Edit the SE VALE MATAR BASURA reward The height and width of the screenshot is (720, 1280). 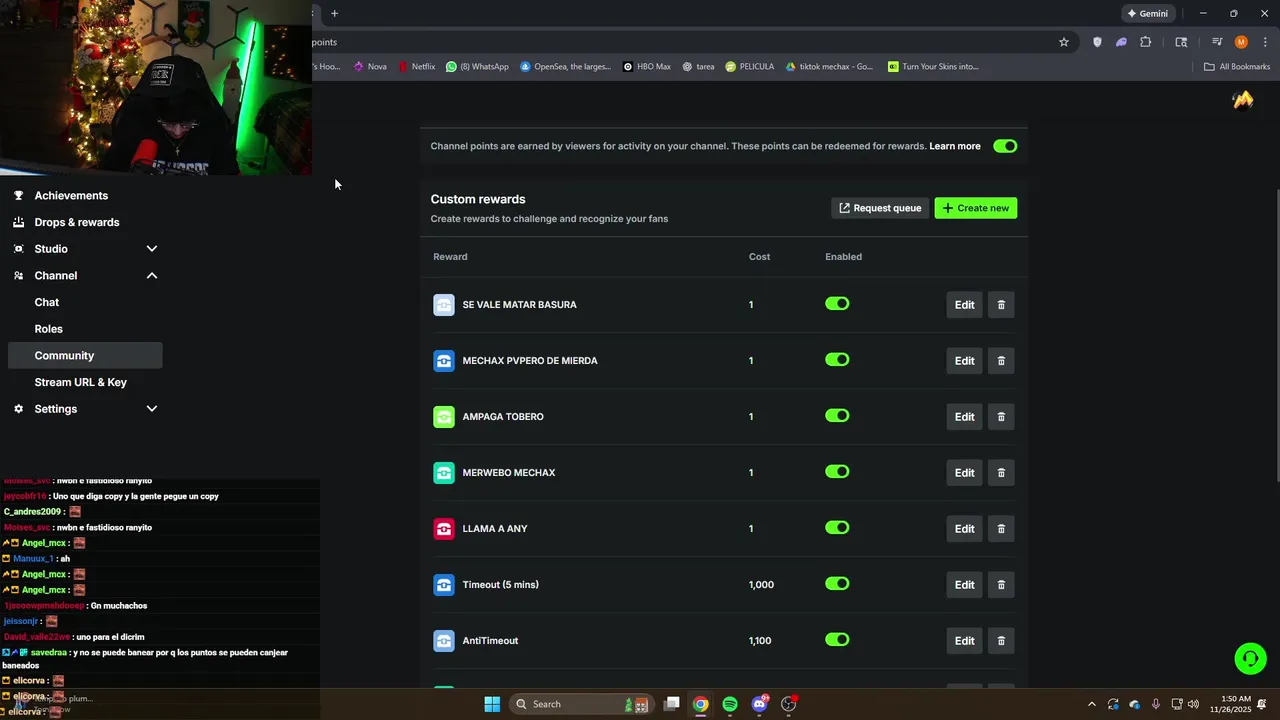coord(964,305)
